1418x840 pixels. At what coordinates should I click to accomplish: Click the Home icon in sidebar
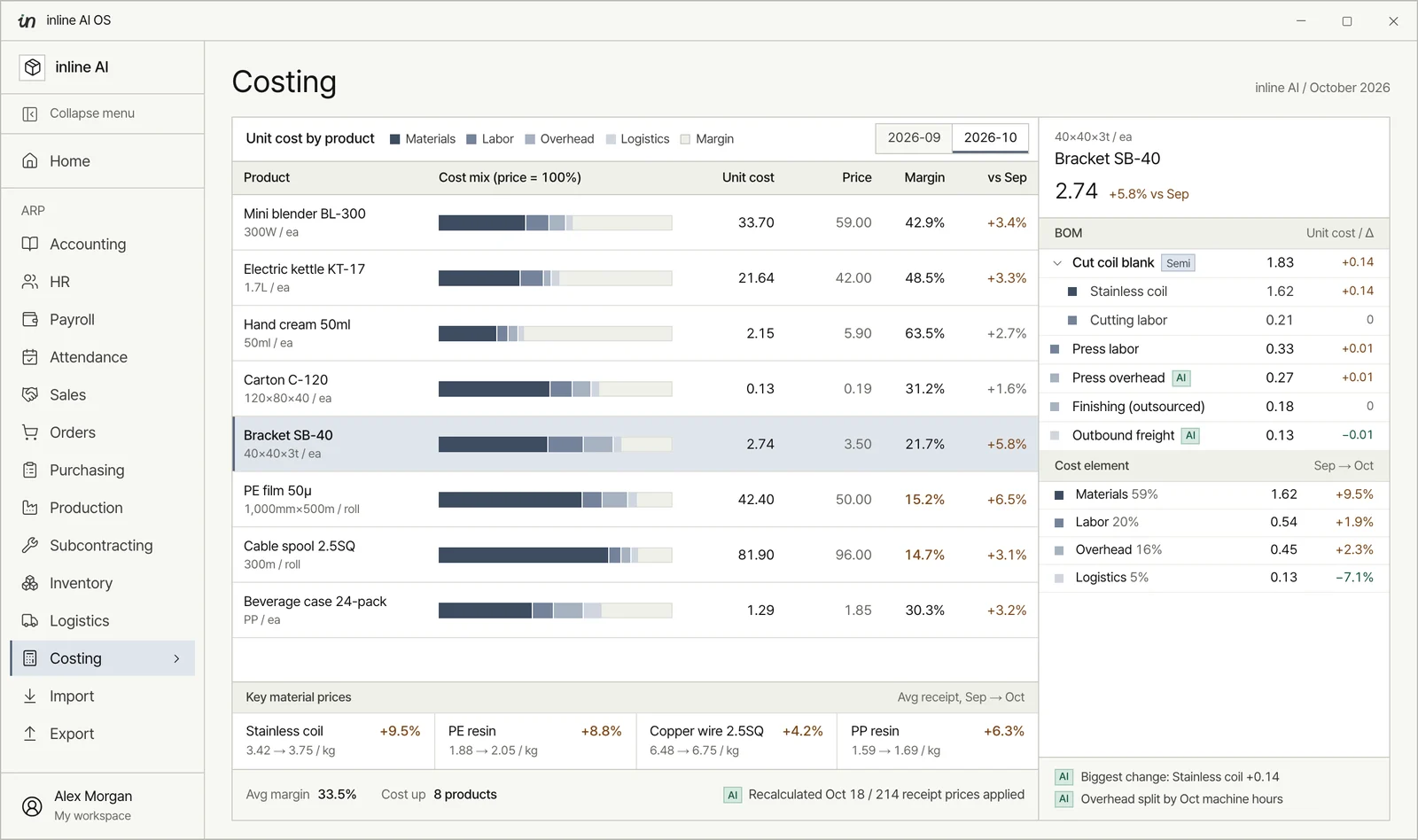point(30,161)
